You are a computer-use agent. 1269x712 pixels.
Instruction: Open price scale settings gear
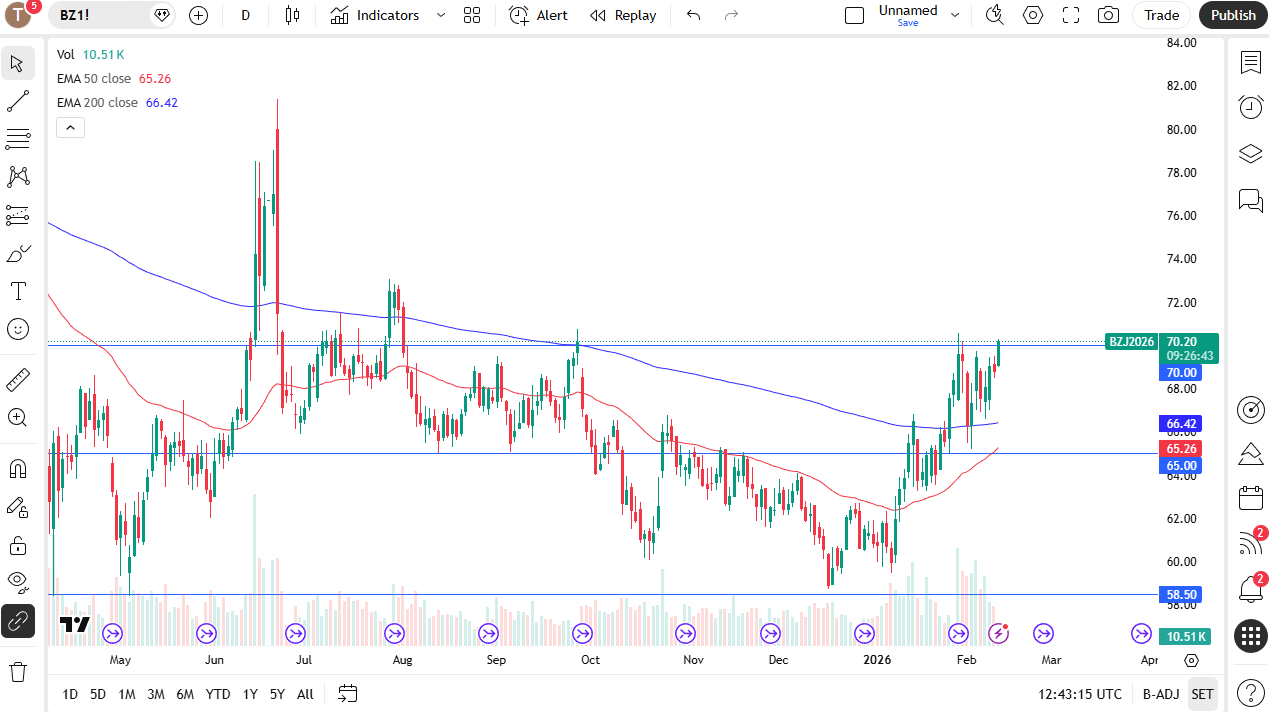point(1191,661)
